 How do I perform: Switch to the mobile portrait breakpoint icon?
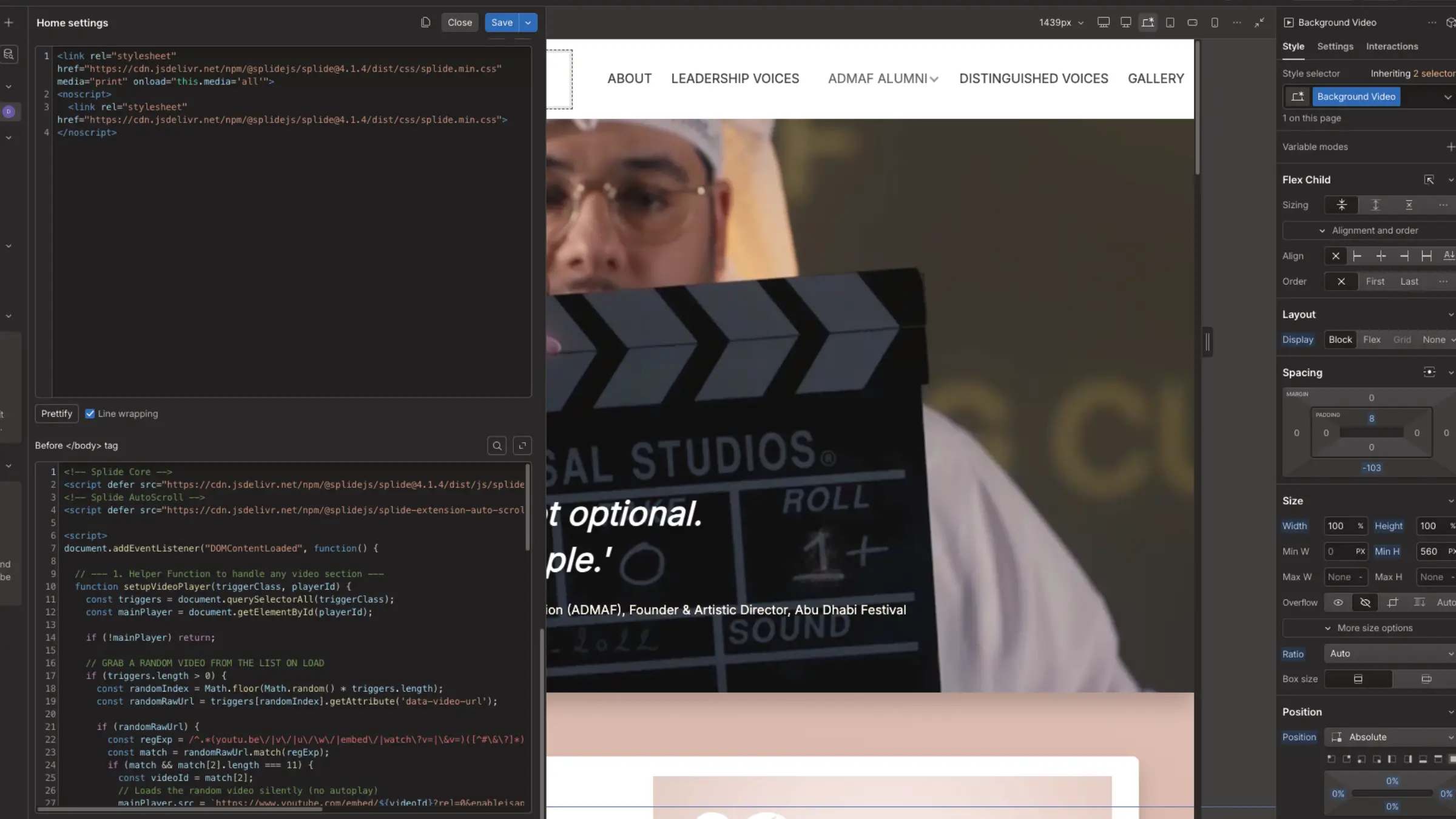(1215, 22)
